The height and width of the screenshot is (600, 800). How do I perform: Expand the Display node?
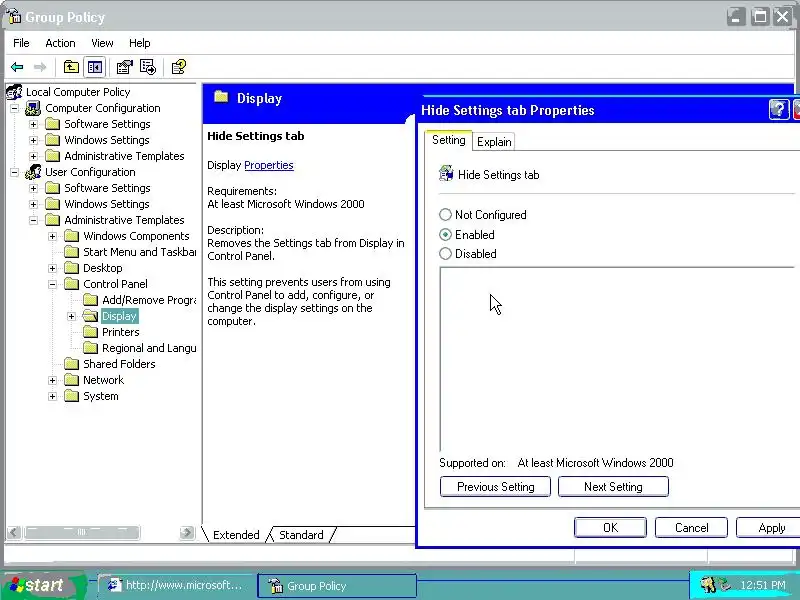(71, 316)
